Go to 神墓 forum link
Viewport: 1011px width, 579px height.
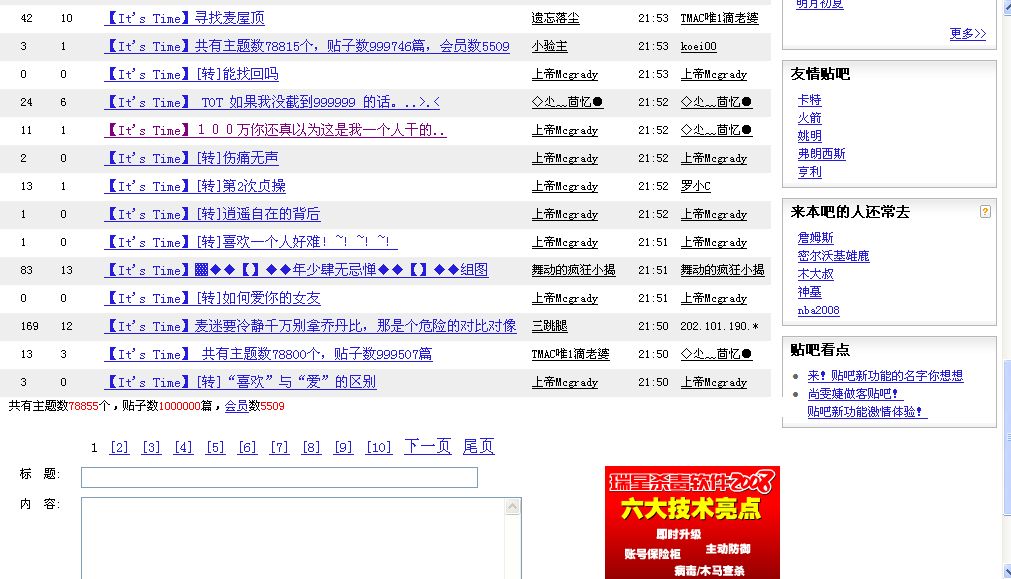click(809, 292)
